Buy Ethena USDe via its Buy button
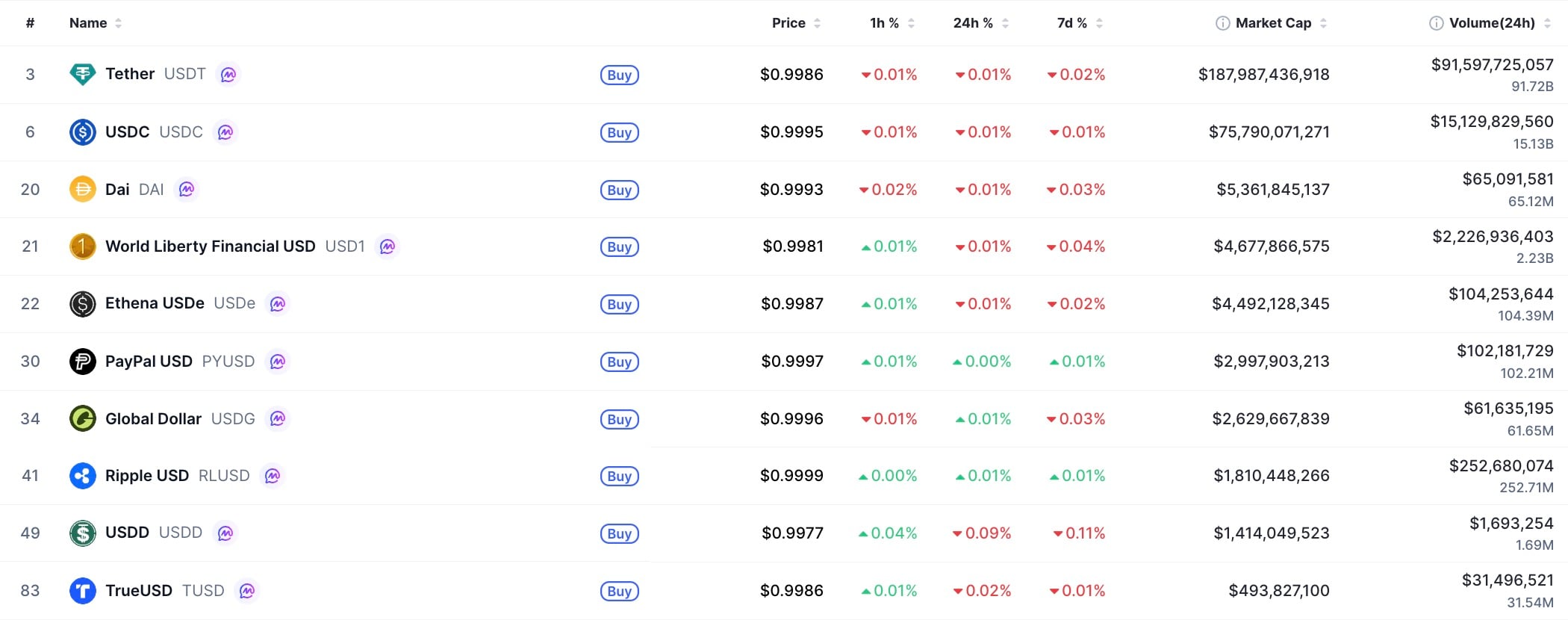Screen dimensions: 1568x620 (619, 304)
